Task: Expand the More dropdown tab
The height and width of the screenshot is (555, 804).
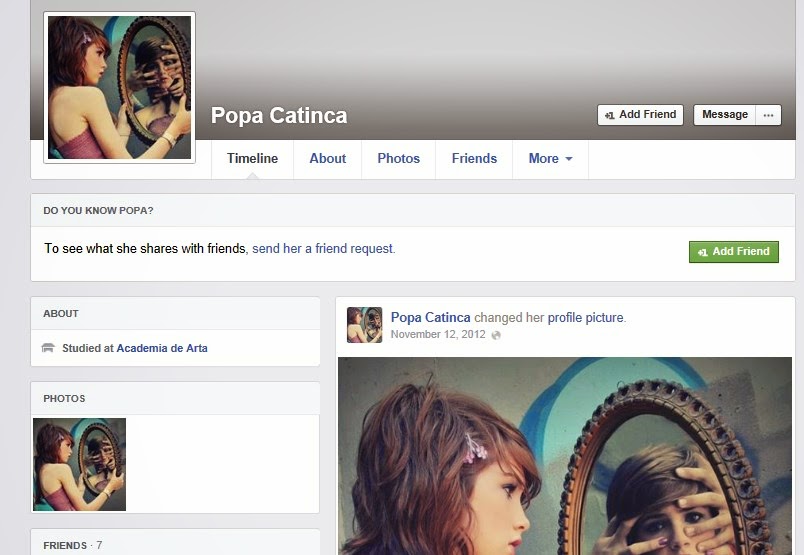Action: [x=550, y=158]
